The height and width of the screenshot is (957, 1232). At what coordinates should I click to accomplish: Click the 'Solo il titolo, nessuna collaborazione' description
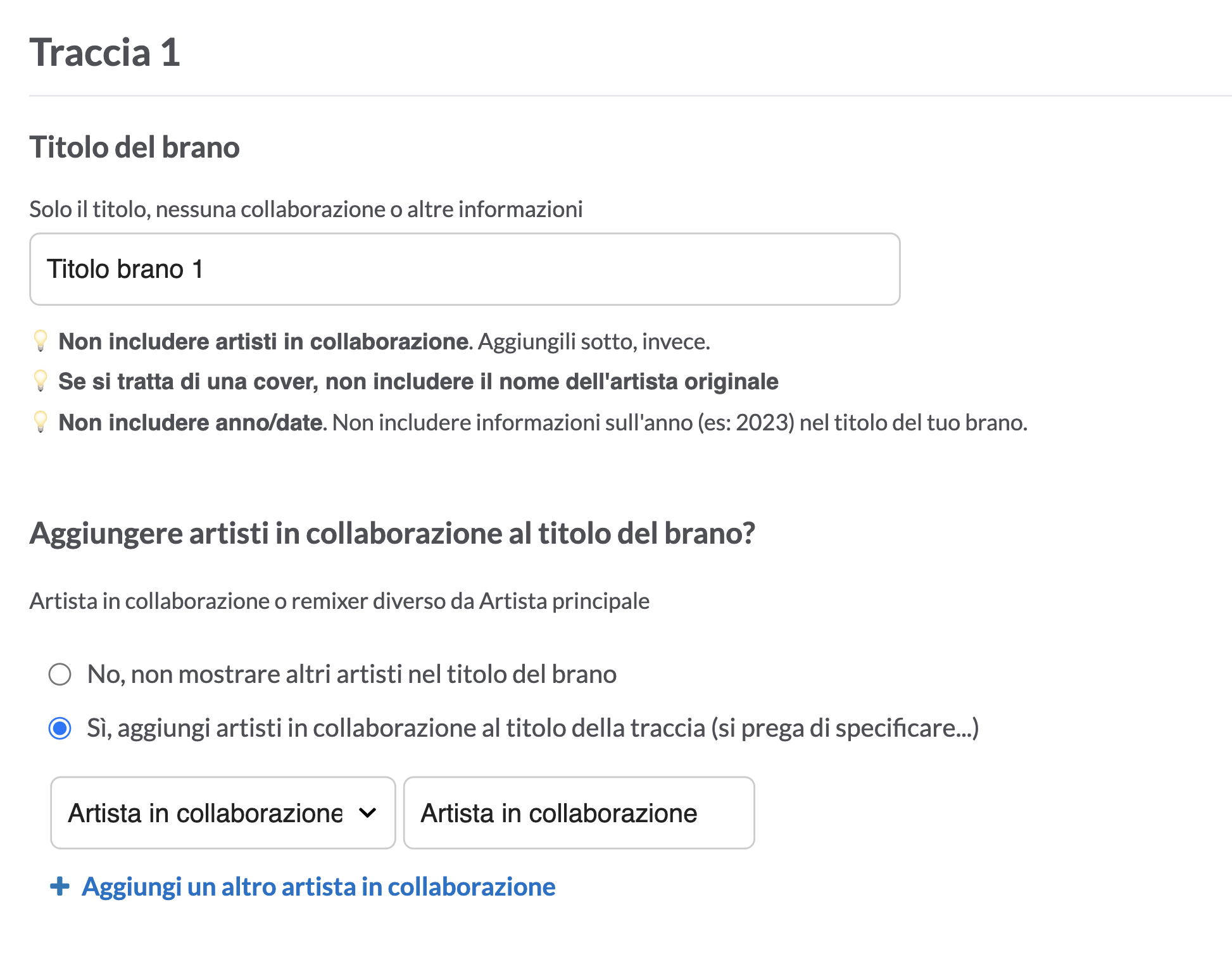(306, 210)
